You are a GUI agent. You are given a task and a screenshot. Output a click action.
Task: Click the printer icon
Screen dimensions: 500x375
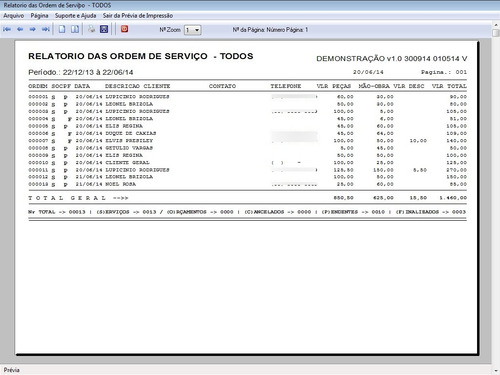pos(91,29)
